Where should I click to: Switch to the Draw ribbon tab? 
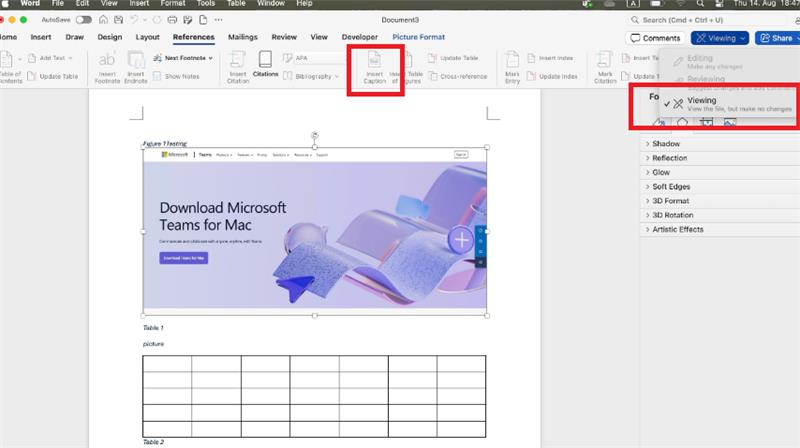tap(74, 37)
